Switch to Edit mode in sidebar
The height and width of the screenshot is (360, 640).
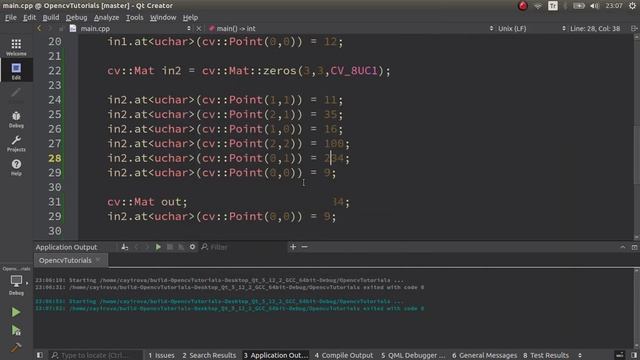[x=16, y=71]
